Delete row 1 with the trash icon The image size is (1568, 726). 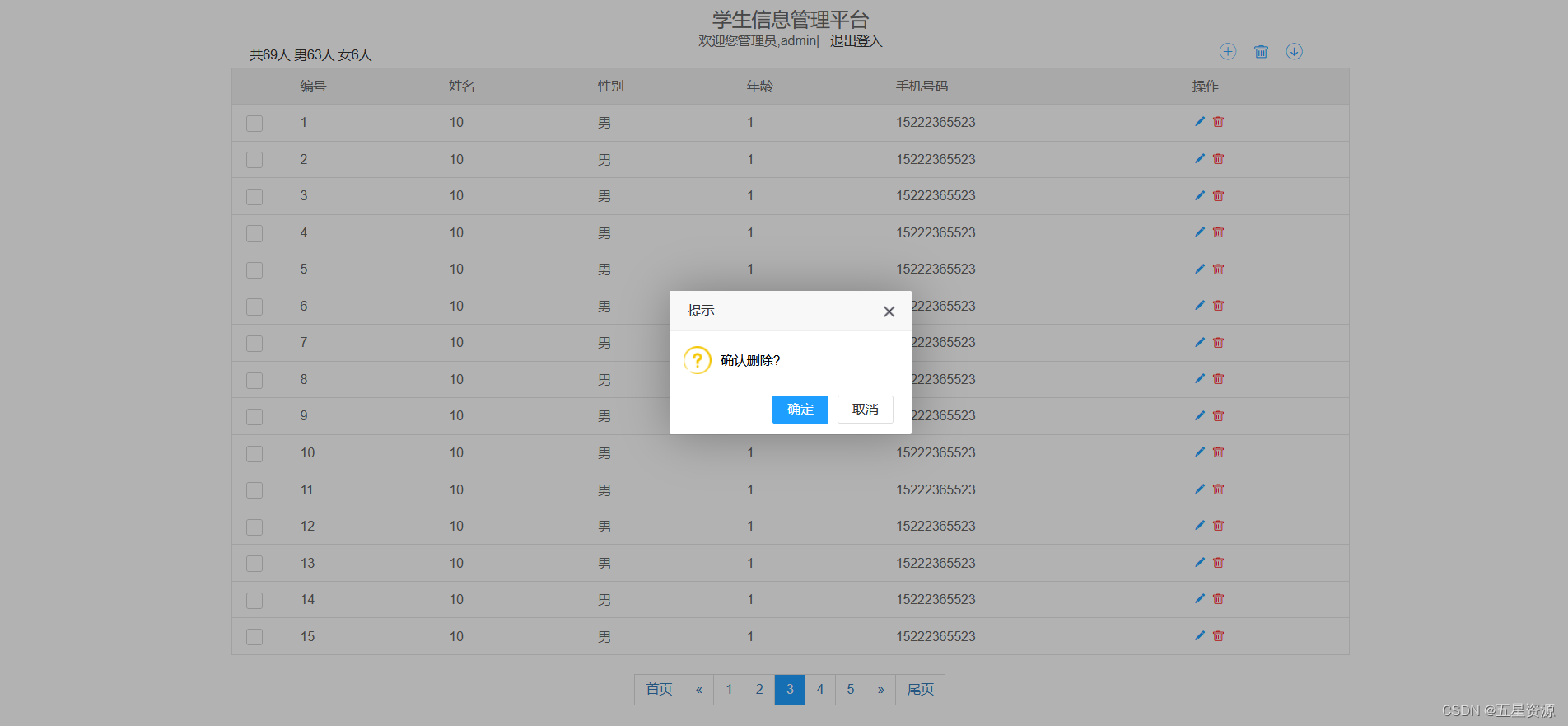click(1219, 121)
